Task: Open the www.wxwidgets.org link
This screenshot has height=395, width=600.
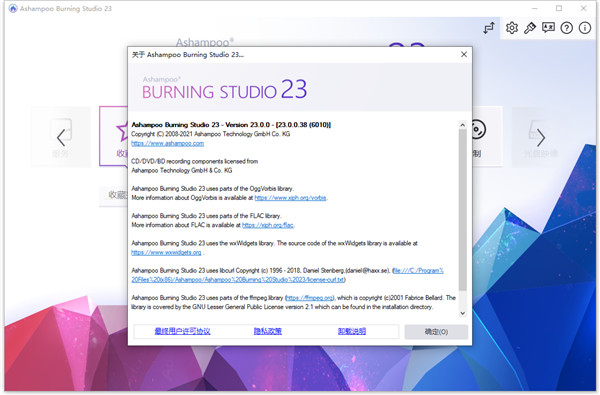Action: tap(166, 253)
